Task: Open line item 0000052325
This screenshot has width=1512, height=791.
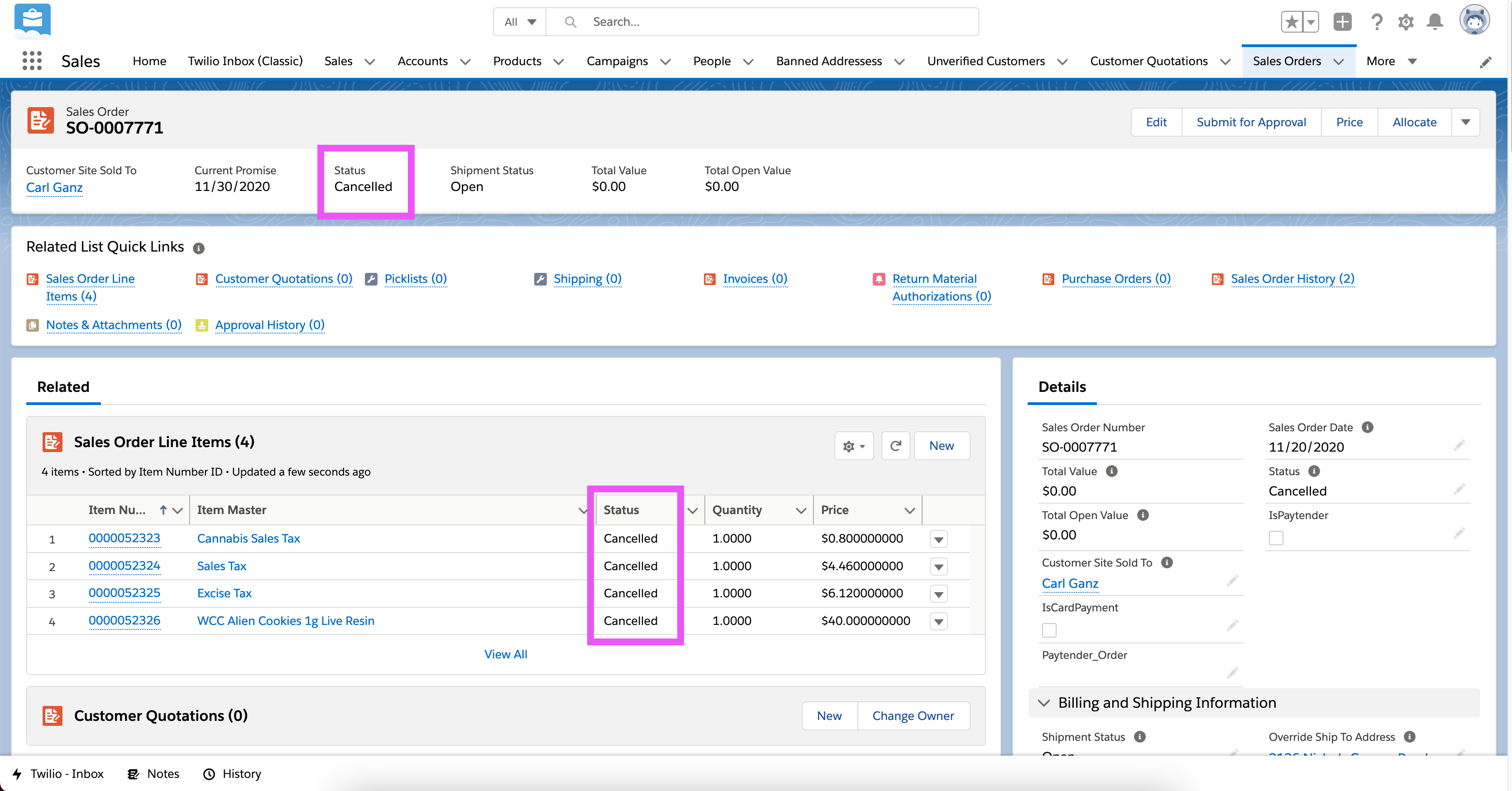Action: coord(124,593)
